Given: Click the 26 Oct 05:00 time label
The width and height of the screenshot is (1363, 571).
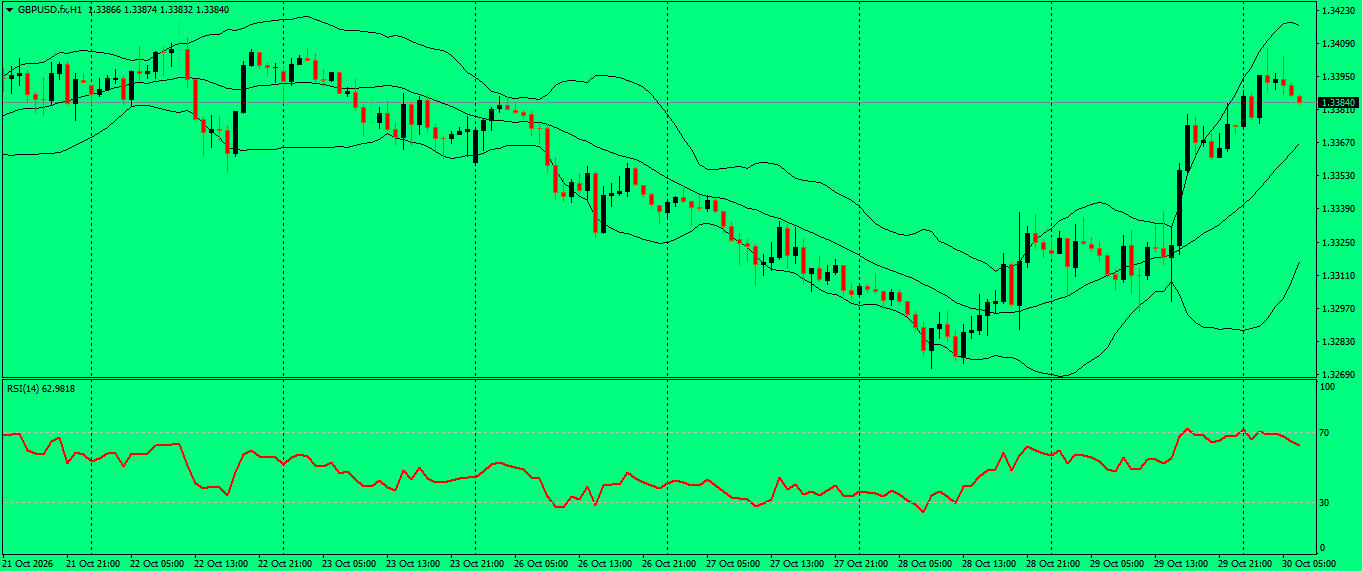Looking at the screenshot, I should [541, 564].
